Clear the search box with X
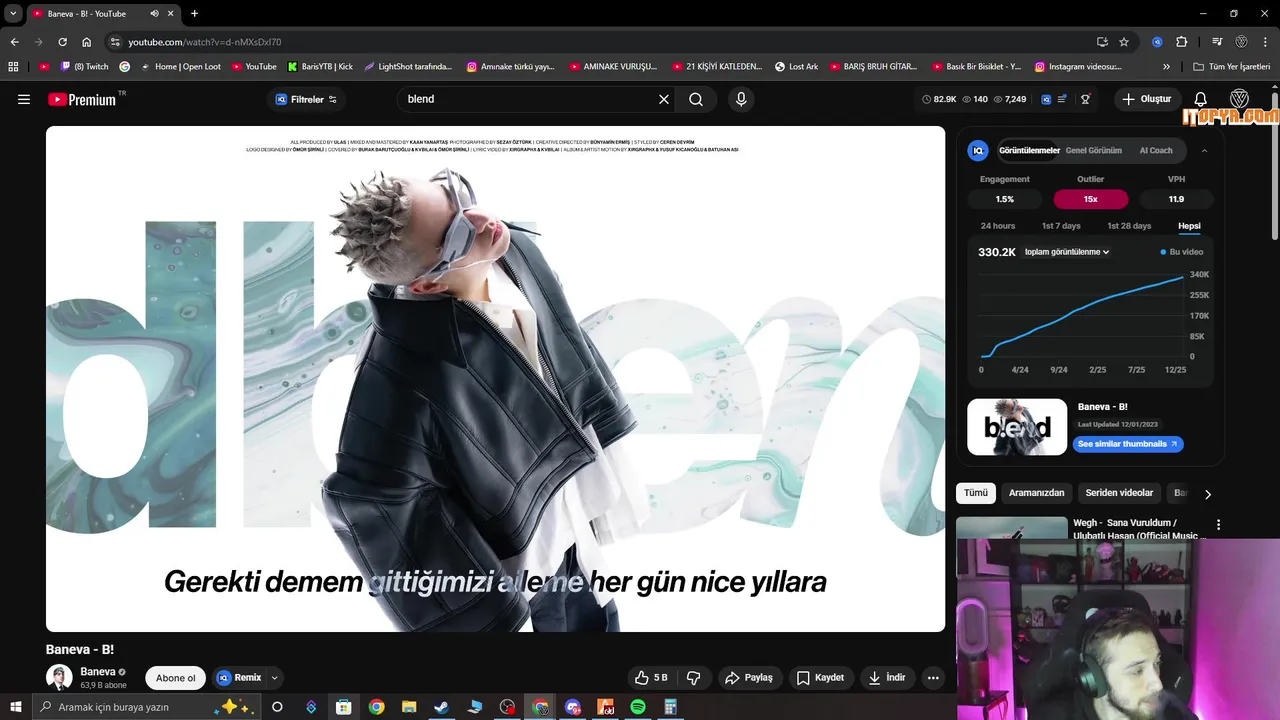The height and width of the screenshot is (720, 1280). 663,99
